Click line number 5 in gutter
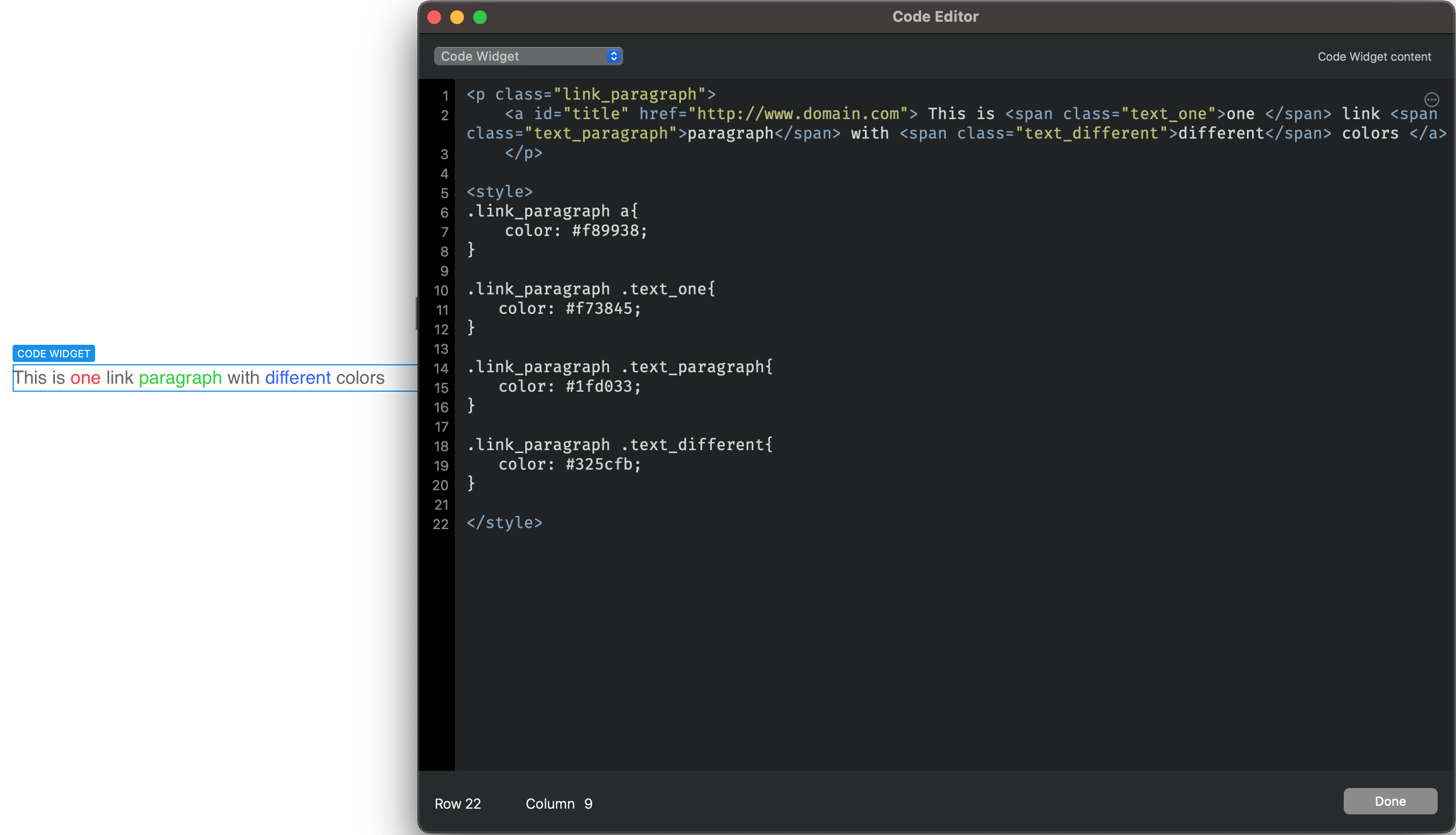The image size is (1456, 835). (x=444, y=193)
